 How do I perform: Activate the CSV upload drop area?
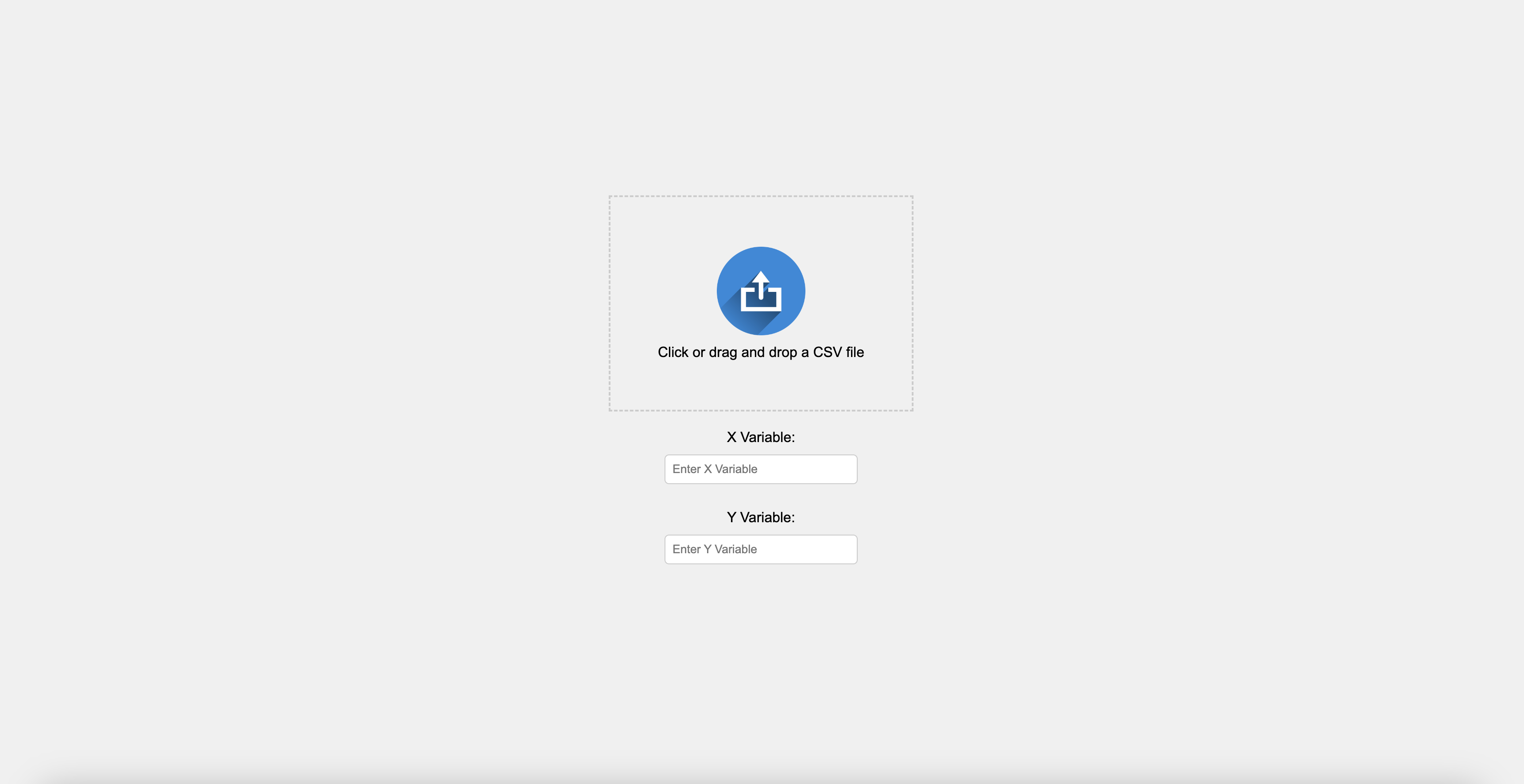(x=761, y=303)
